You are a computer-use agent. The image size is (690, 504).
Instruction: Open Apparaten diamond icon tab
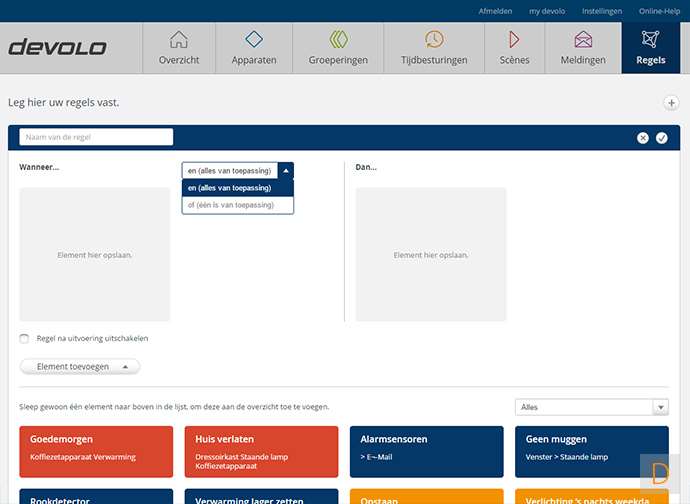coord(254,48)
